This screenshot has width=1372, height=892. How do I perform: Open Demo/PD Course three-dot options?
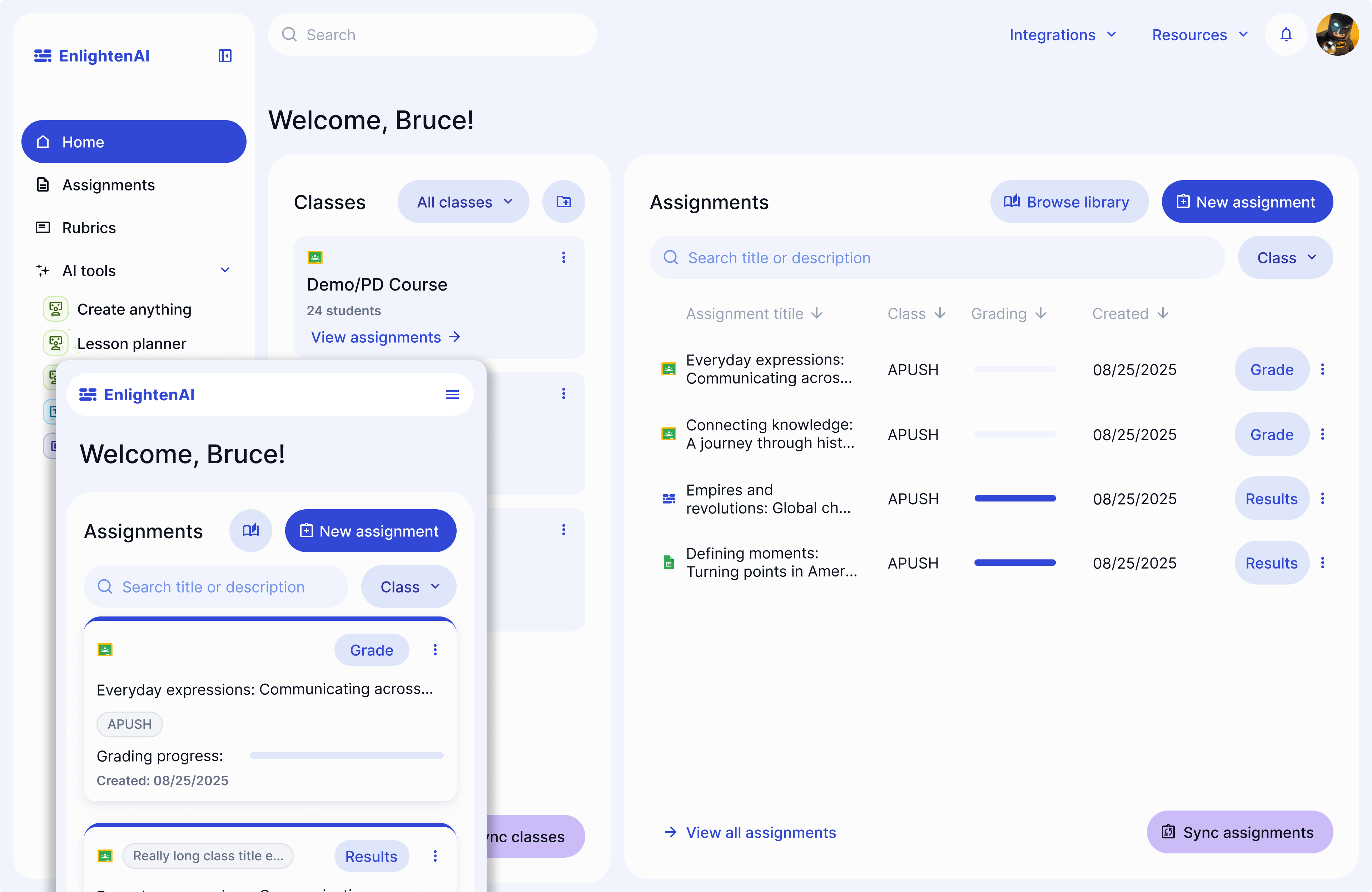(x=563, y=258)
